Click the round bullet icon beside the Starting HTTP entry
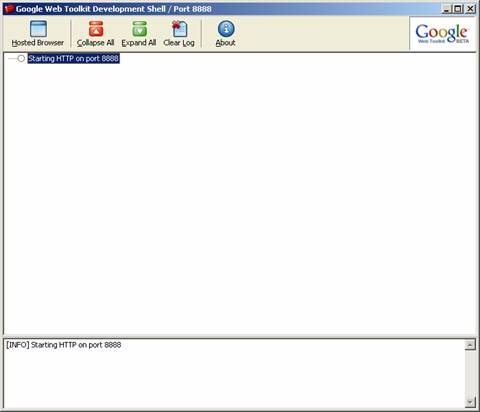This screenshot has width=480, height=412. point(21,59)
